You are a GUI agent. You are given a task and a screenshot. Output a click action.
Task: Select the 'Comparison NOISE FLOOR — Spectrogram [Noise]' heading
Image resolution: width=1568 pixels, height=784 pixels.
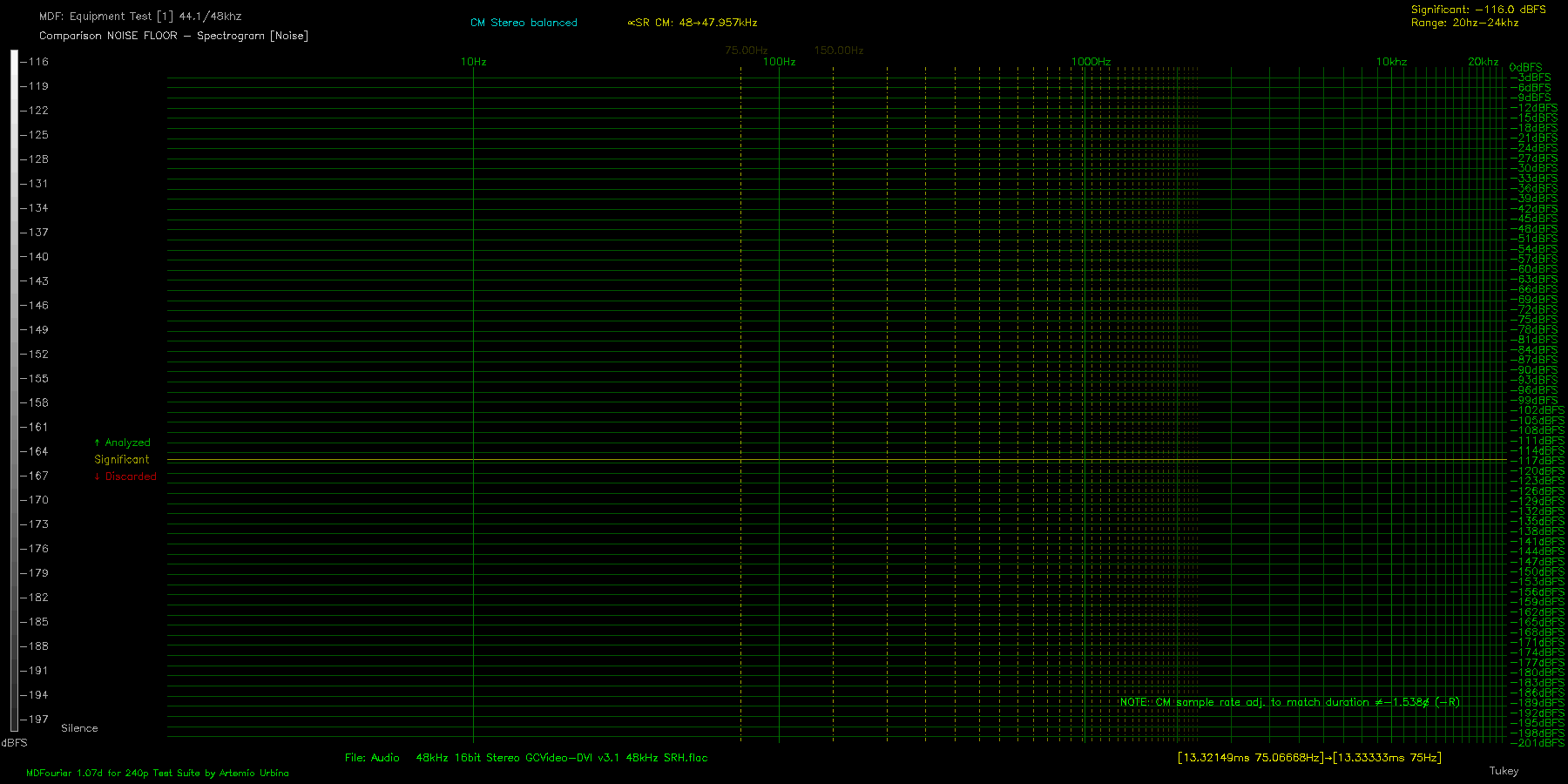[173, 36]
